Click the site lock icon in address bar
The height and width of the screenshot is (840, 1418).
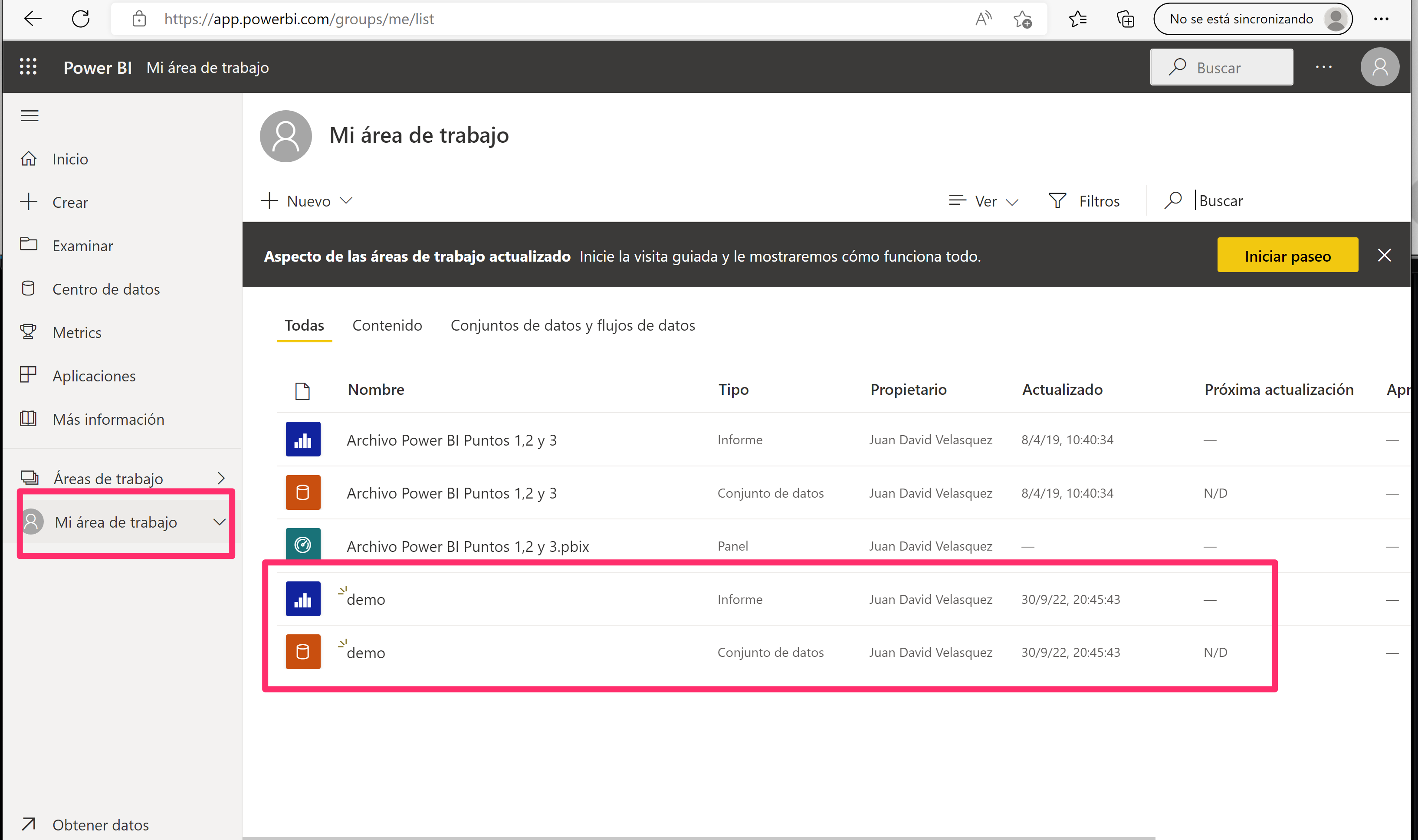coord(139,19)
